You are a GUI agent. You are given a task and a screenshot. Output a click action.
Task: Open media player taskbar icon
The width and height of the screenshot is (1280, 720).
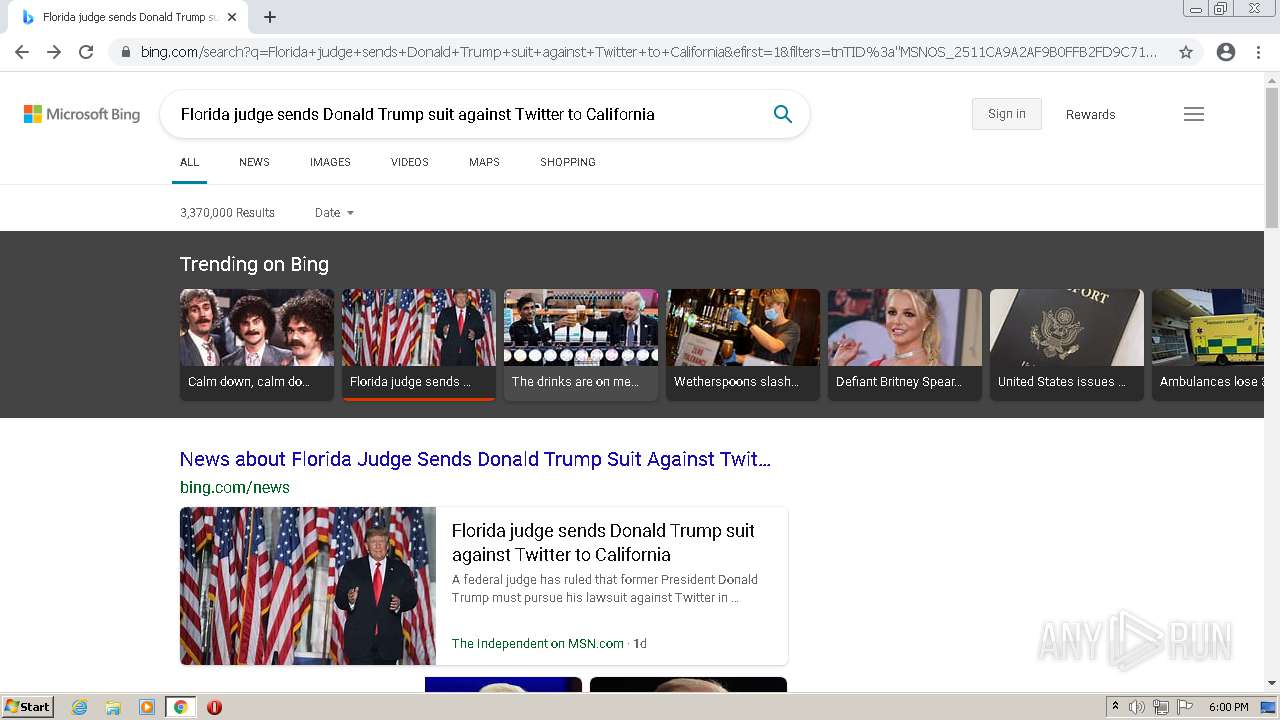click(147, 707)
